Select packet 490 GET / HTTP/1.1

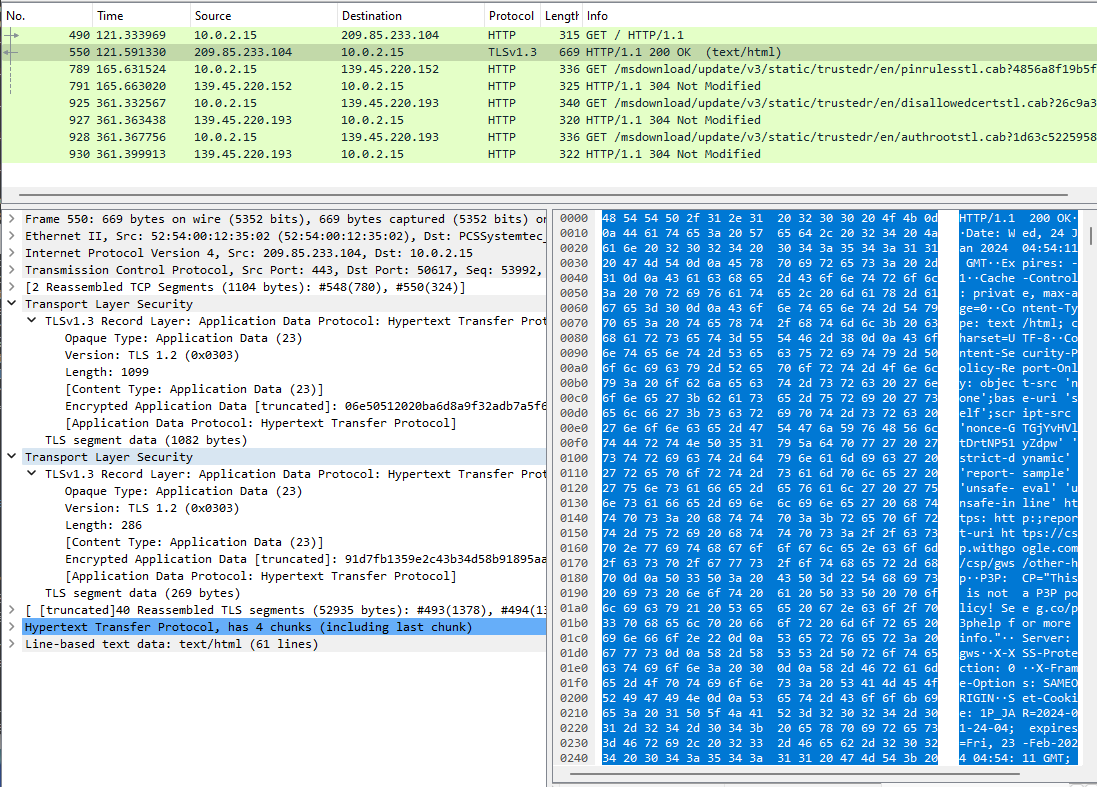(548, 35)
